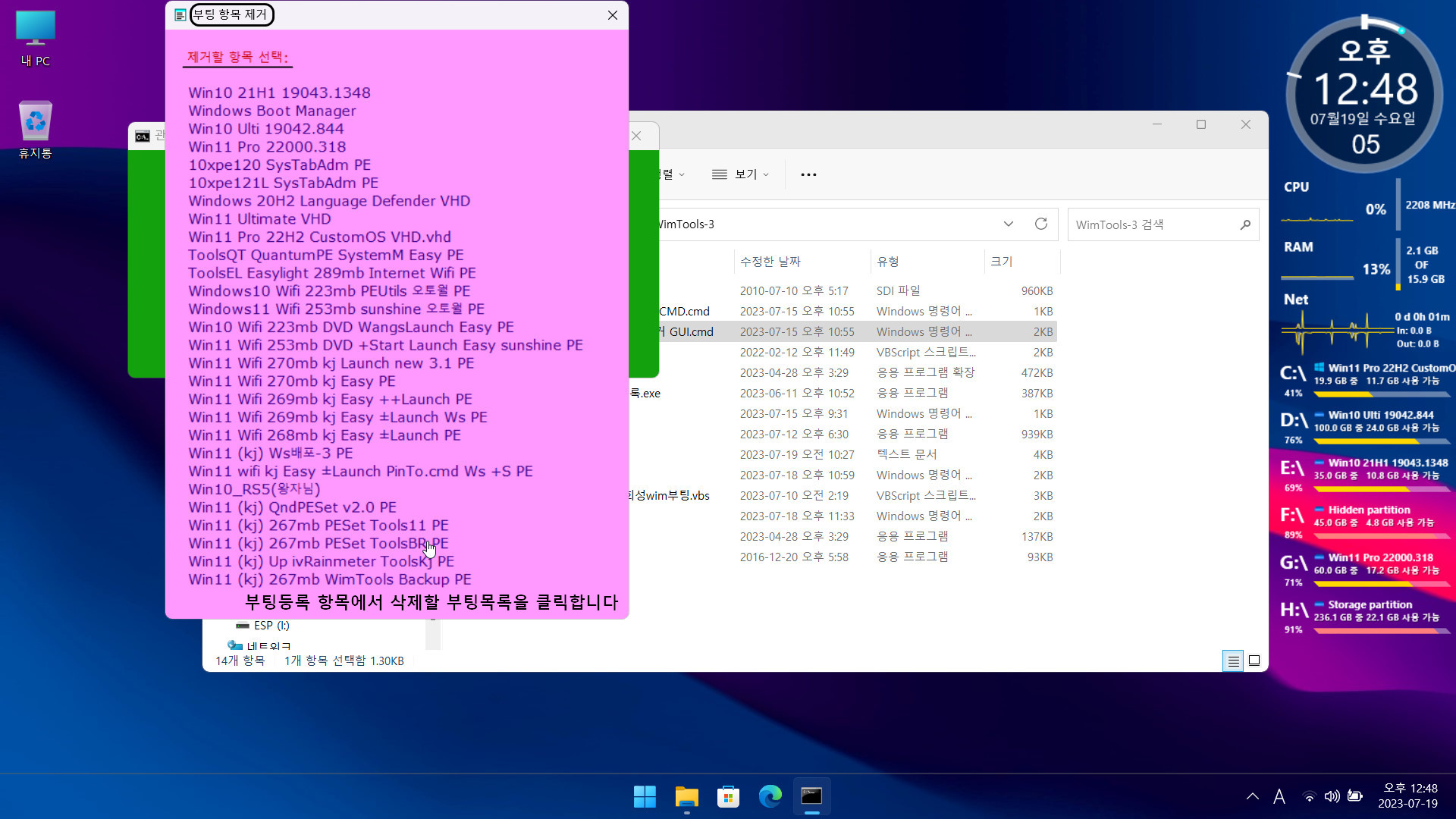The image size is (1456, 819).
Task: Show hidden tray icons chevron
Action: pyautogui.click(x=1252, y=796)
